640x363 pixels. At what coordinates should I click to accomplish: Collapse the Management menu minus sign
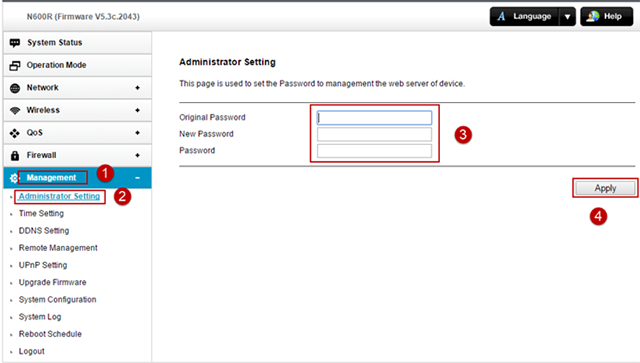click(138, 178)
